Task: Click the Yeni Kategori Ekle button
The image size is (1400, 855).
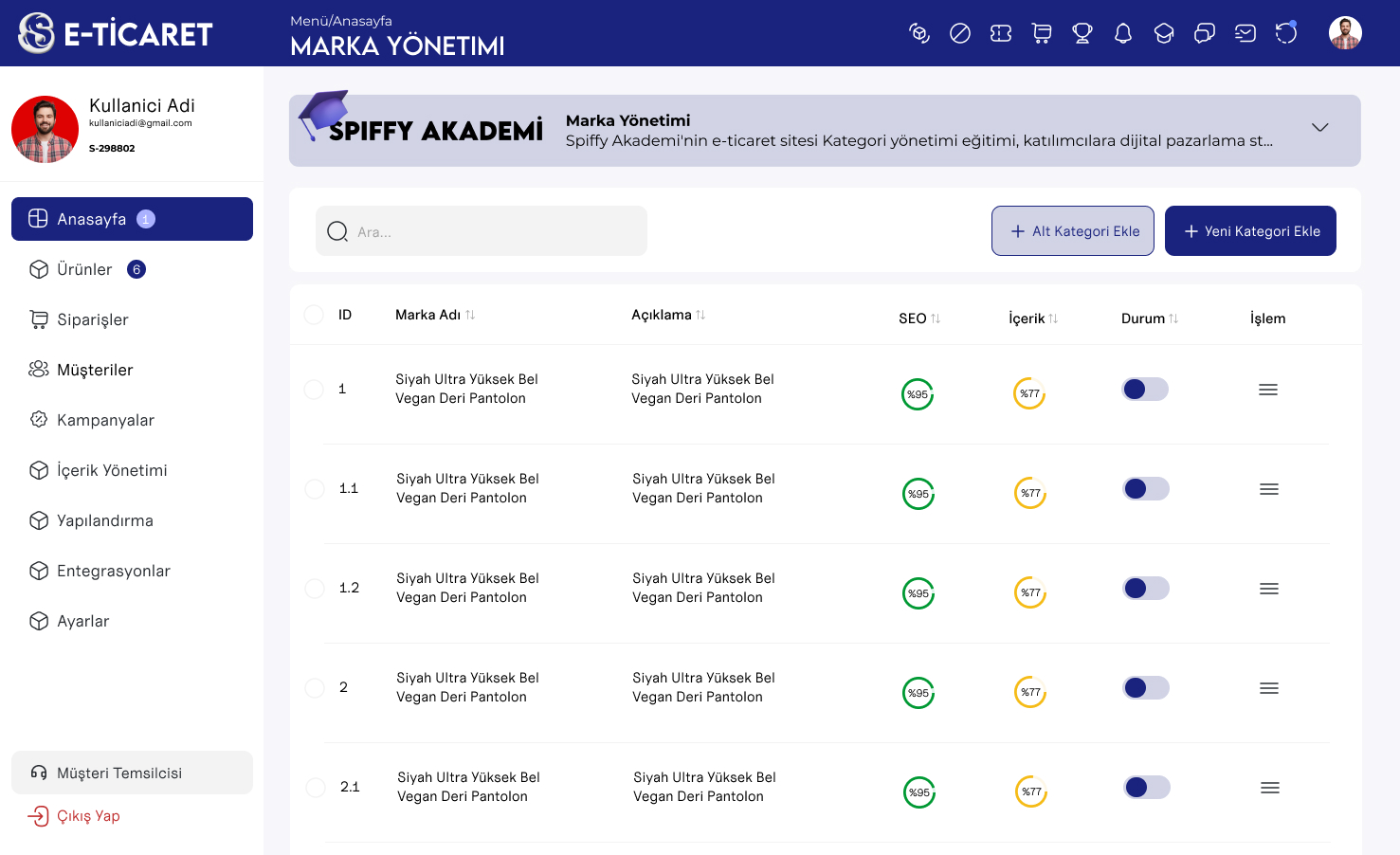Action: [1250, 231]
